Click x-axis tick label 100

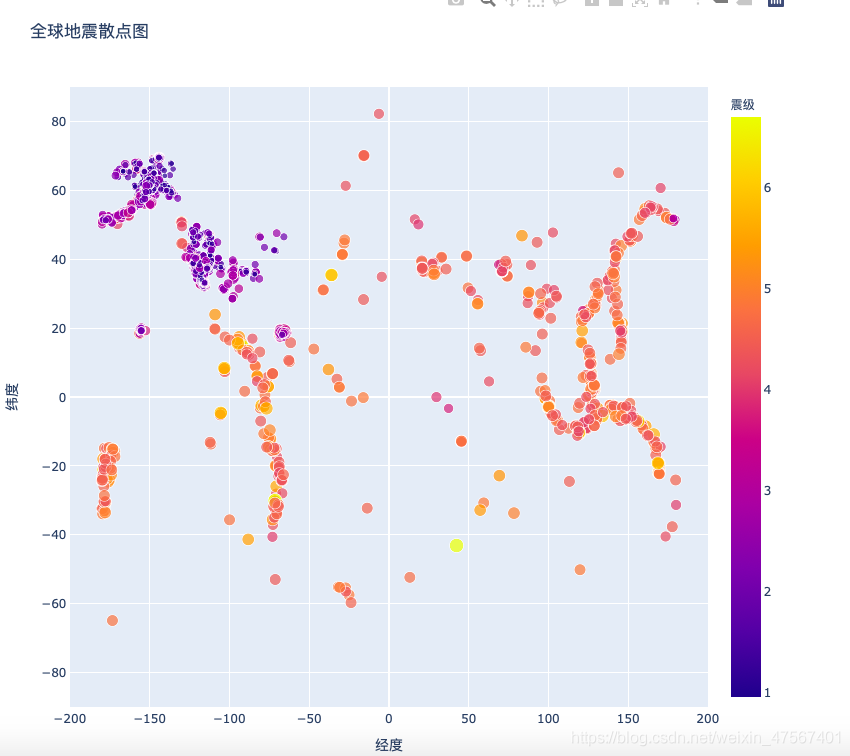548,719
